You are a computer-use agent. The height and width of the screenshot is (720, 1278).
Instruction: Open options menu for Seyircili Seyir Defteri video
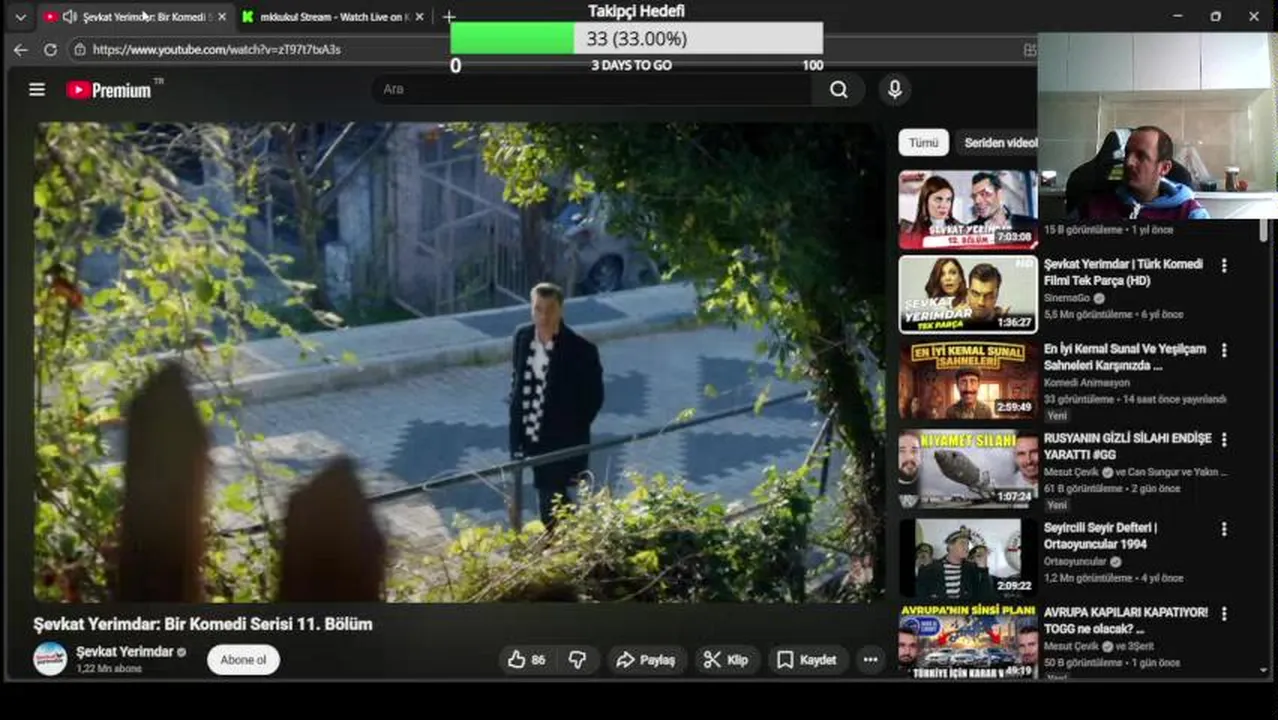click(1224, 529)
